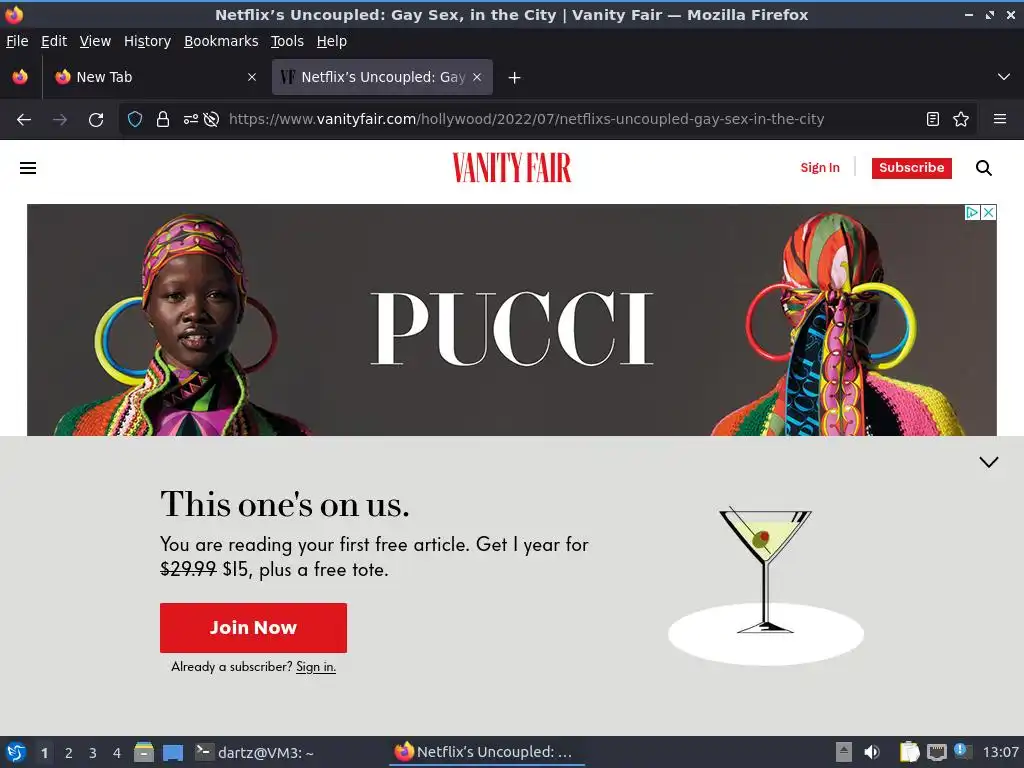Click the Vanity Fair logo
Screen dimensions: 1024x768
click(x=512, y=168)
